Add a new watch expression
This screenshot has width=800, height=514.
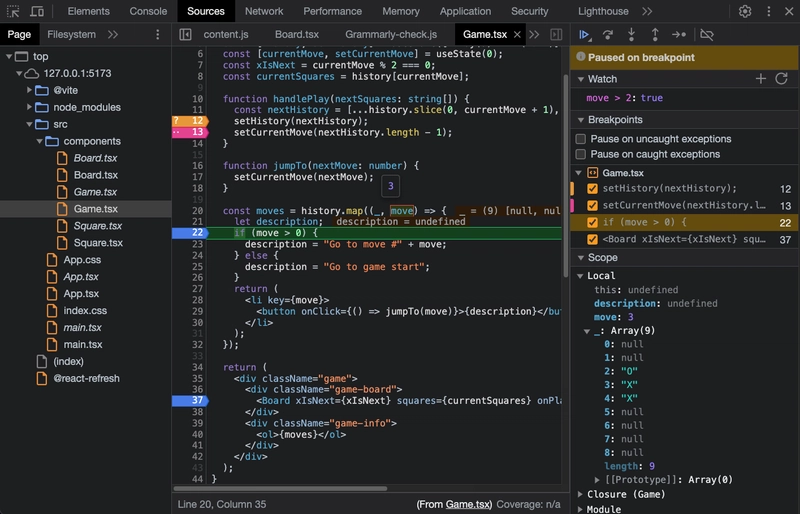point(761,79)
